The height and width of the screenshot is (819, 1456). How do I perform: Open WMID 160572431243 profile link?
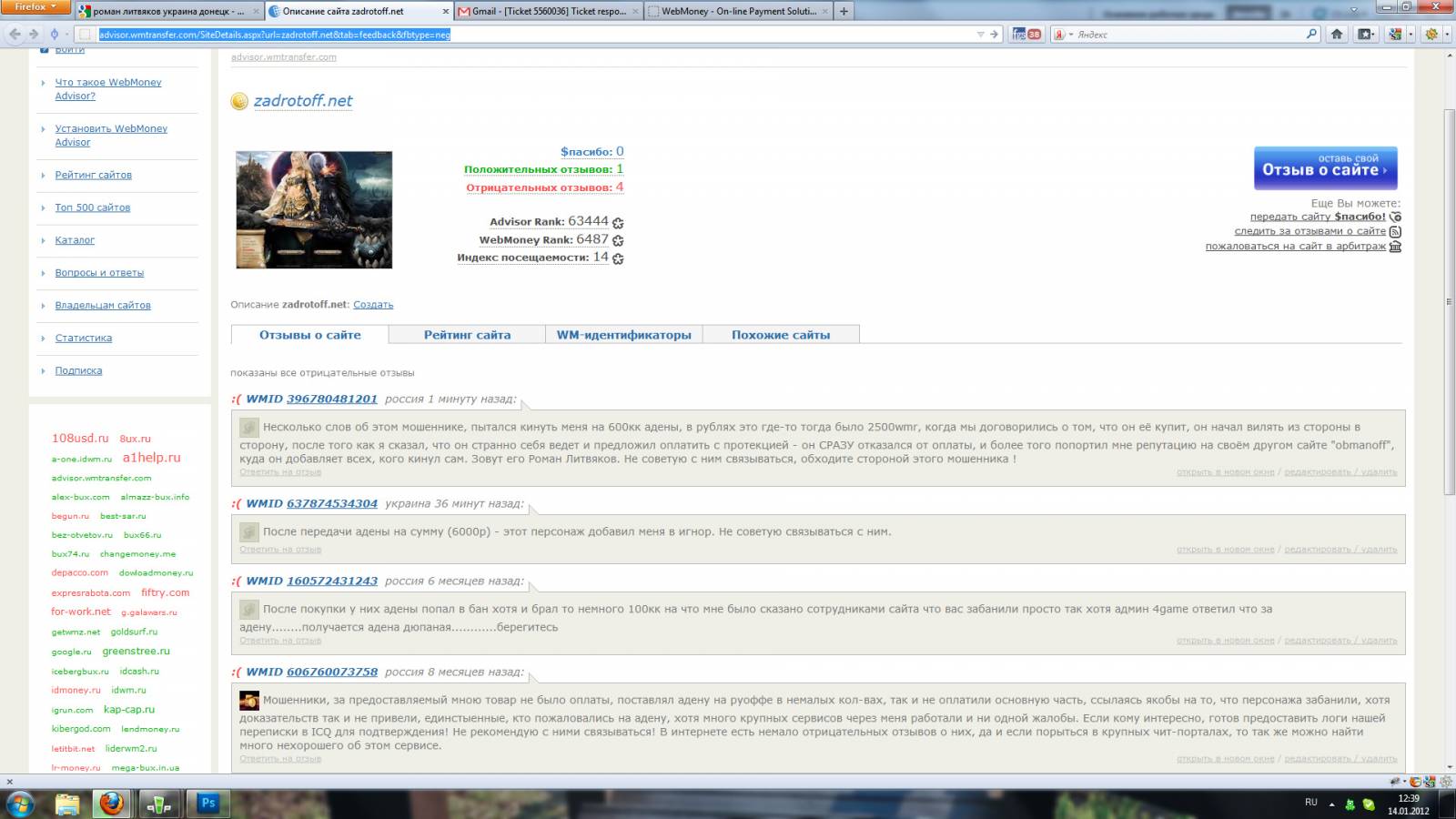[332, 581]
